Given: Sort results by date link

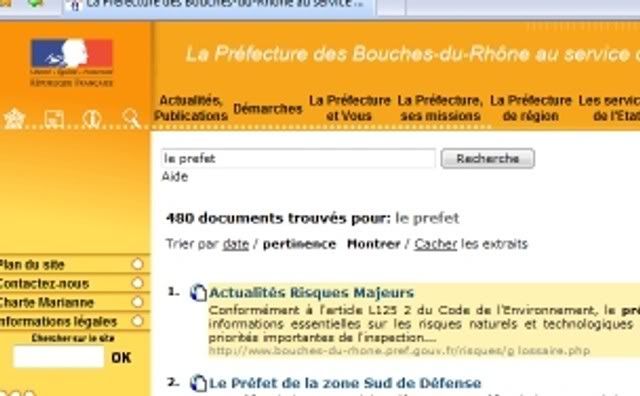Looking at the screenshot, I should (x=236, y=244).
